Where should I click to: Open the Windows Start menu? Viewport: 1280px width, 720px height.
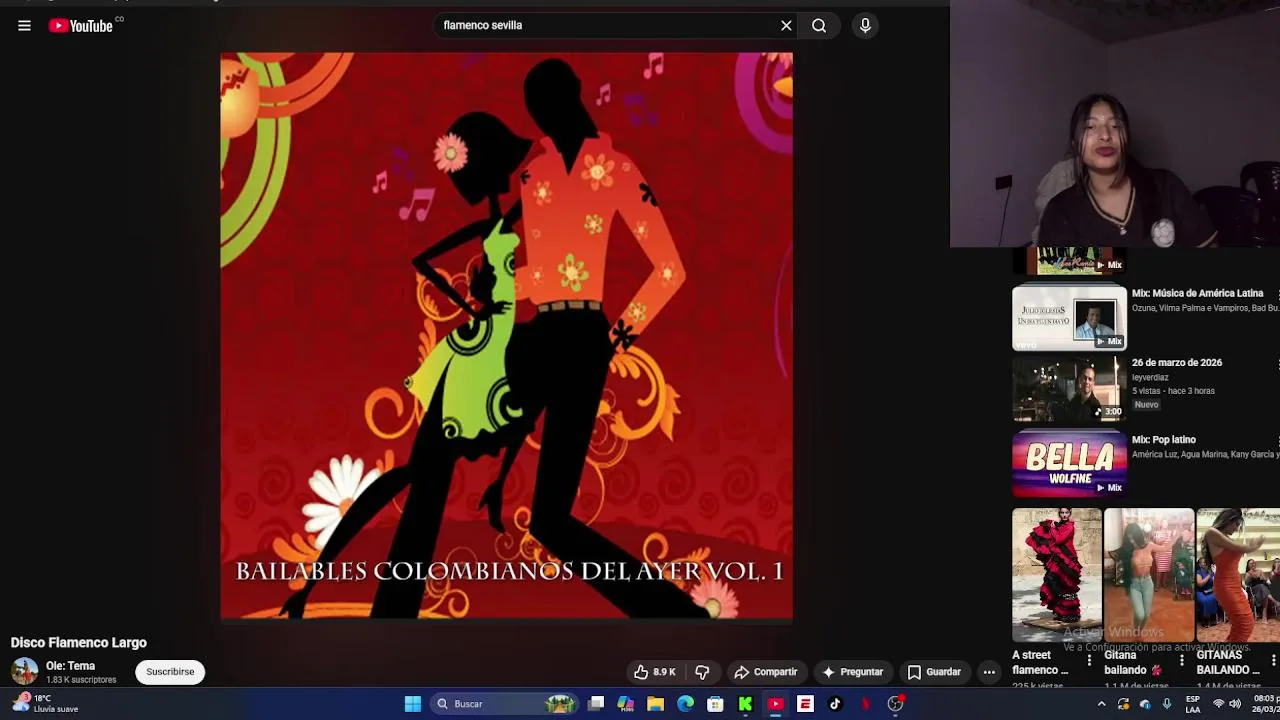(412, 704)
